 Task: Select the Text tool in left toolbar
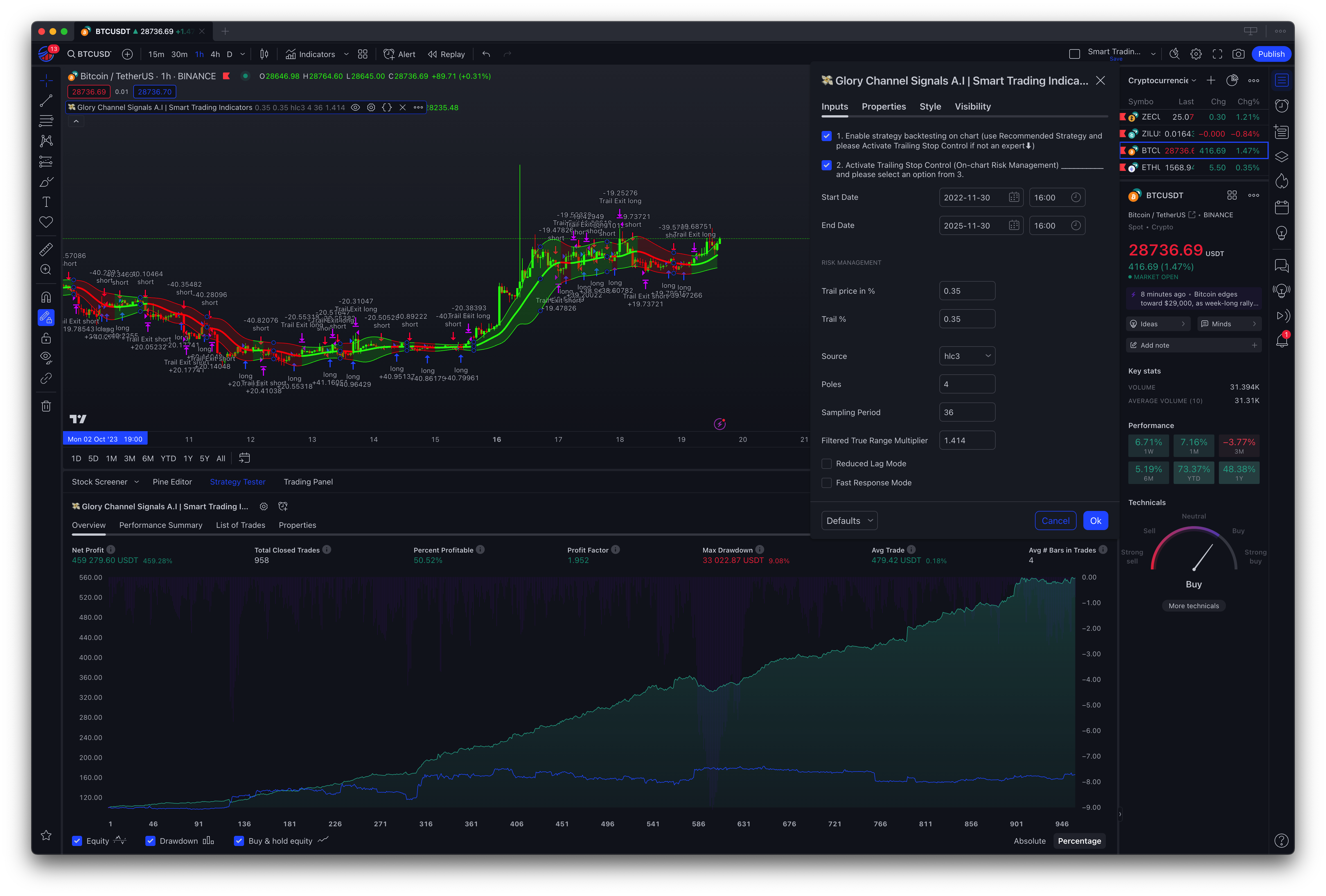point(46,202)
